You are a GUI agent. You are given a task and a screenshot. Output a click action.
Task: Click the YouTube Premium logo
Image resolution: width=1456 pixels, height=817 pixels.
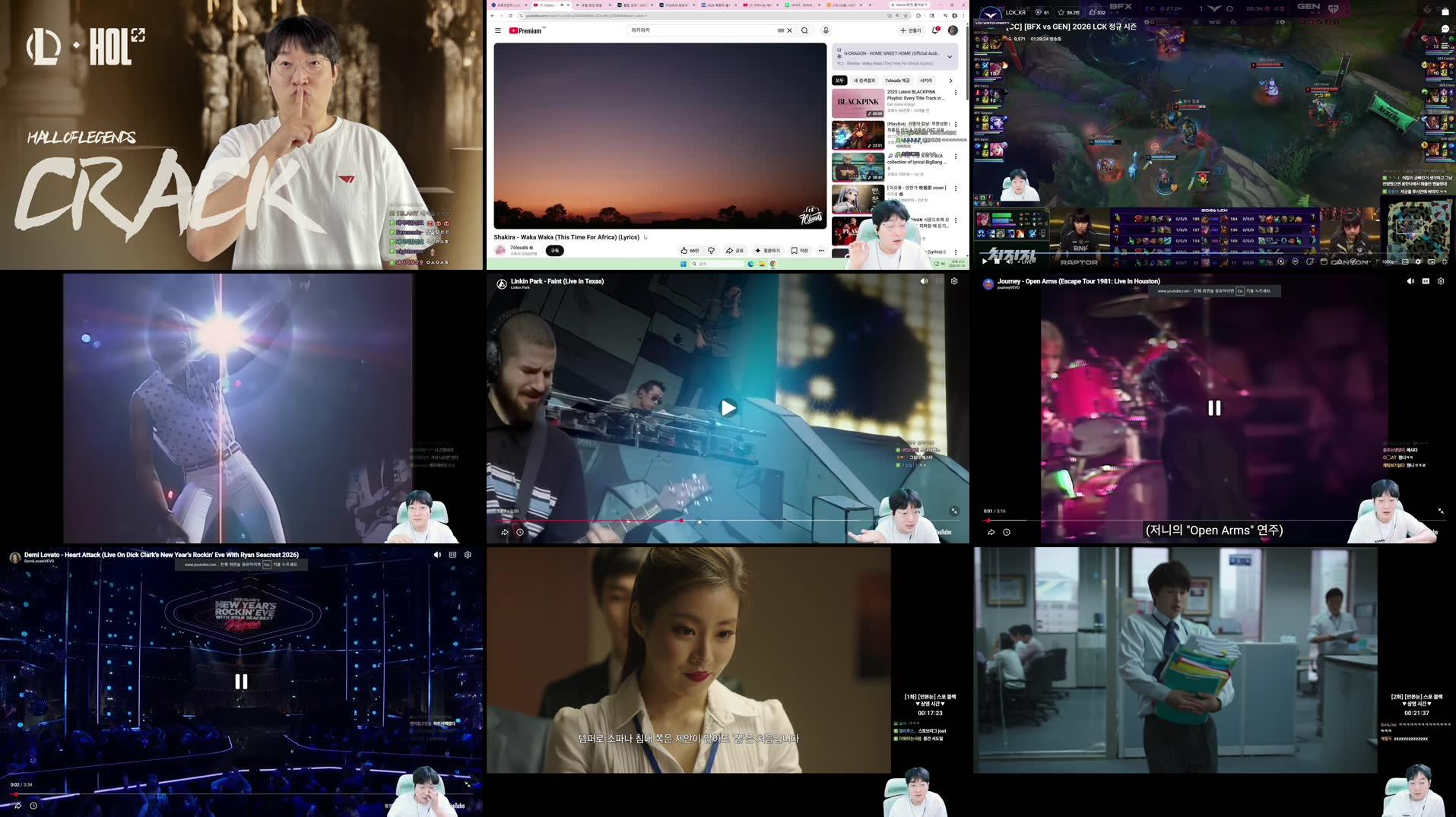pyautogui.click(x=525, y=31)
